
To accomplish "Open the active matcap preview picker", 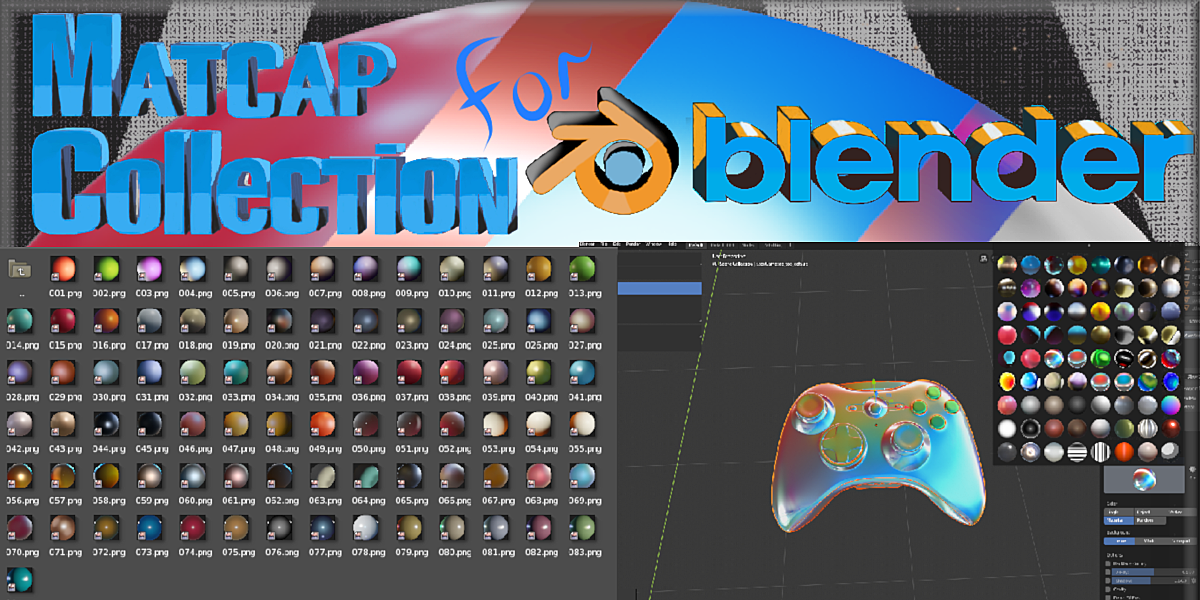I will click(1144, 479).
